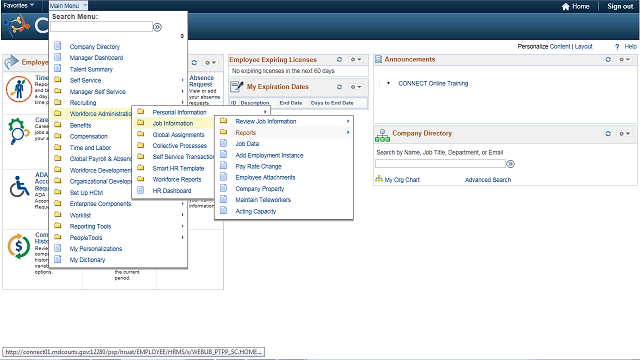This screenshot has width=640, height=360.
Task: Click the Time reporting clock icon
Action: [x=19, y=89]
